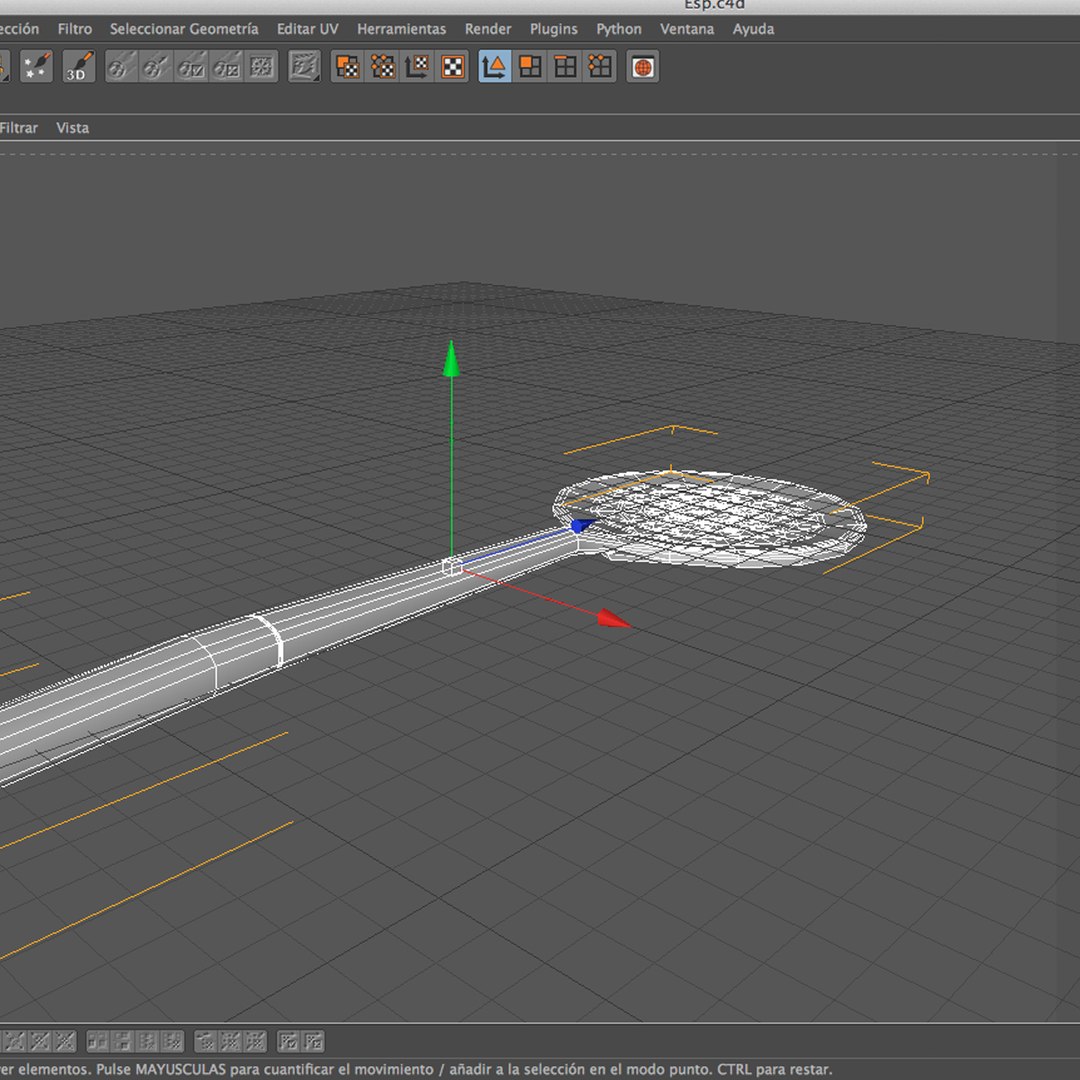Open the Python menu
Viewport: 1080px width, 1080px height.
619,29
